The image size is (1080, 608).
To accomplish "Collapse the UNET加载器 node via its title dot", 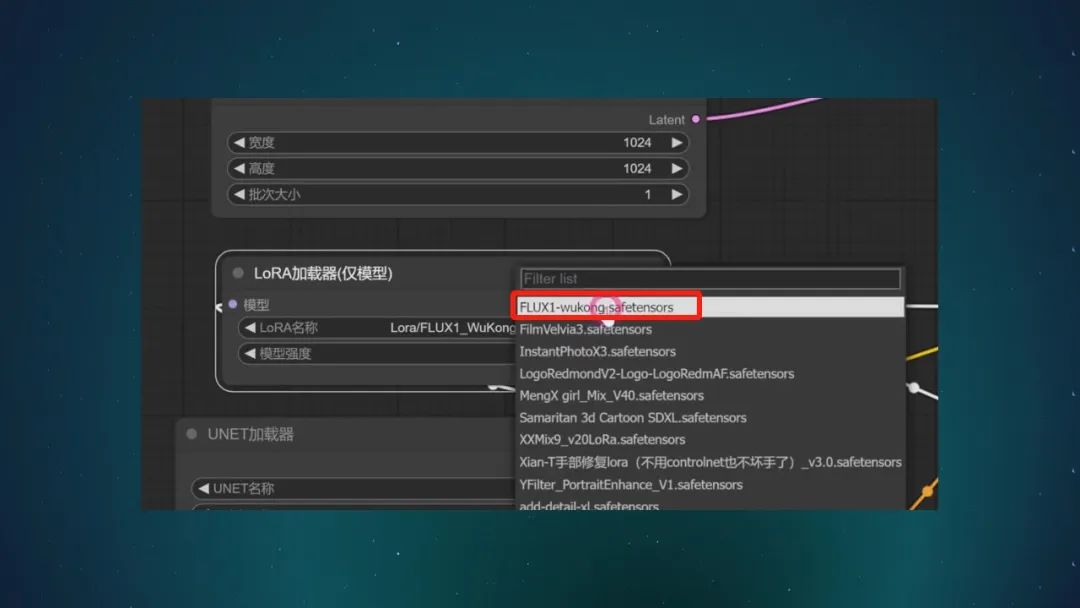I will 191,434.
